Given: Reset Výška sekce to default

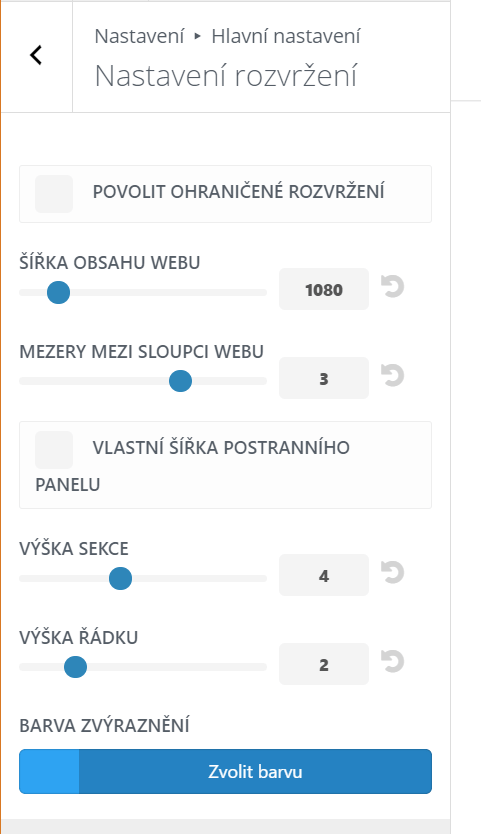Looking at the screenshot, I should point(393,573).
